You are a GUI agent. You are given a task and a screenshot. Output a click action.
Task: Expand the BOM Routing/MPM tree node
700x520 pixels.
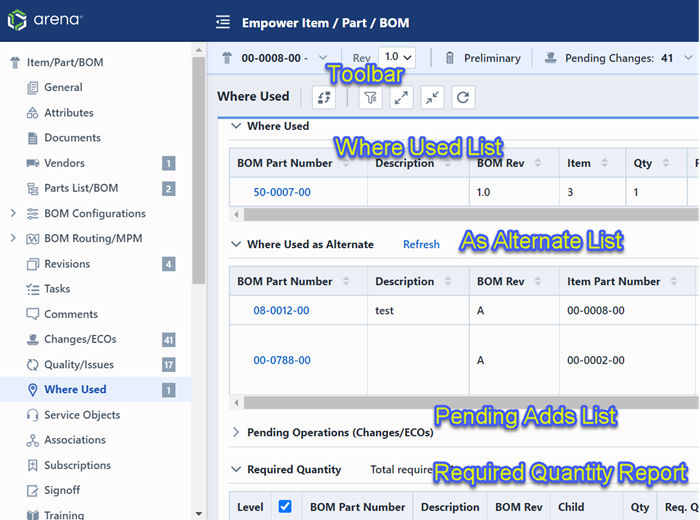click(13, 239)
